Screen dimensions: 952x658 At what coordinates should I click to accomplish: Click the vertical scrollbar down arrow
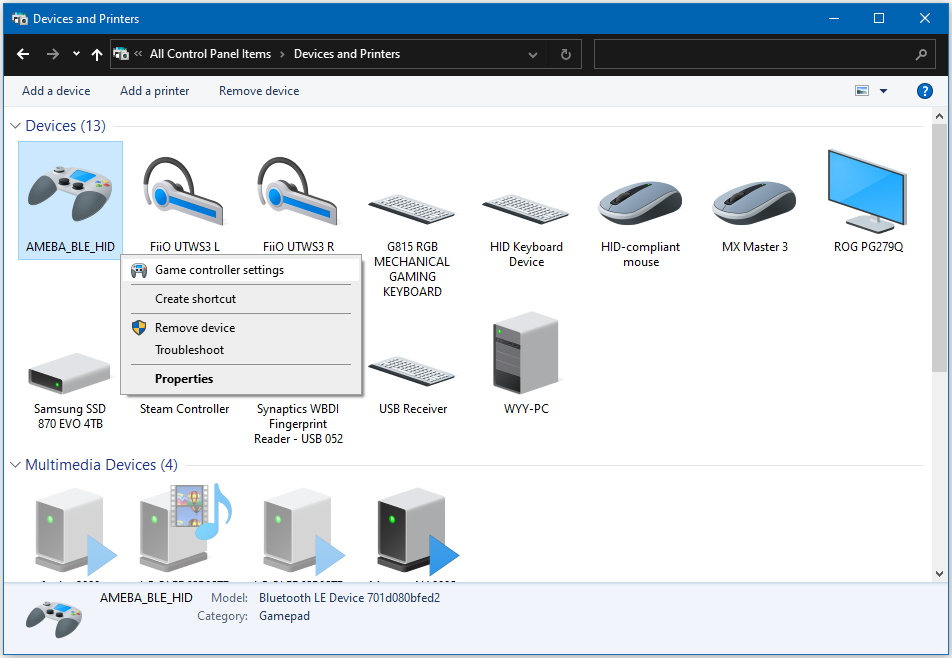point(939,573)
